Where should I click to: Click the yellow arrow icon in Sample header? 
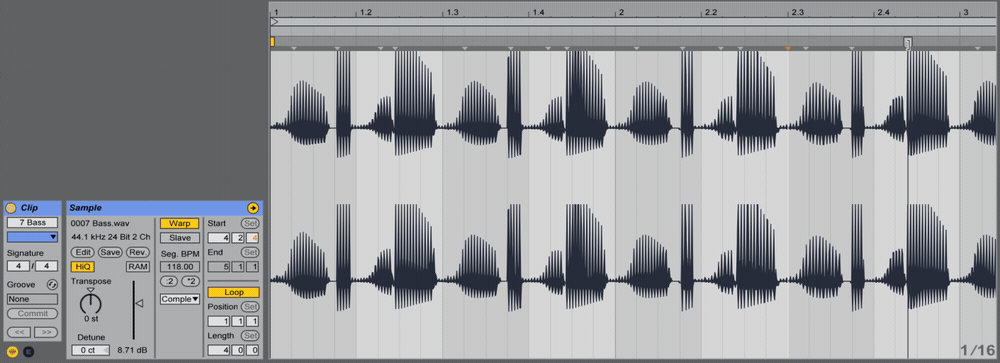coord(253,208)
